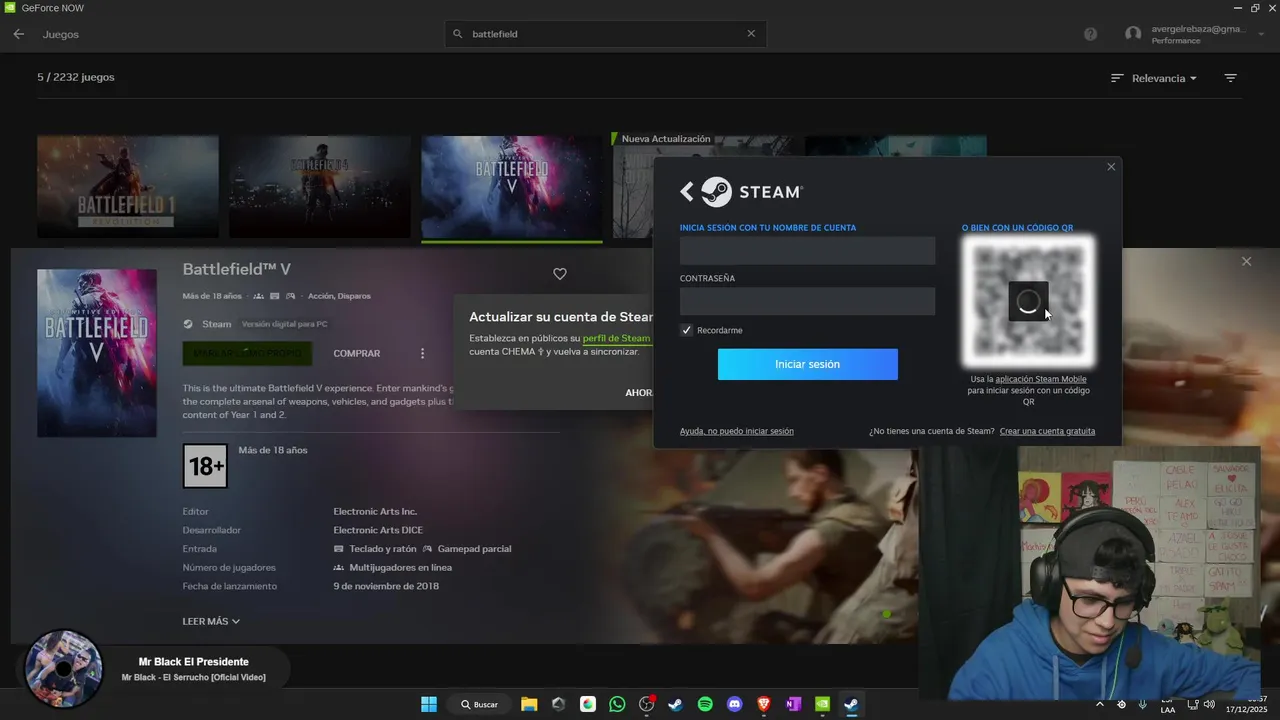The height and width of the screenshot is (720, 1280).
Task: Click 'Crear una cuenta gratuita' link
Action: 1047,431
